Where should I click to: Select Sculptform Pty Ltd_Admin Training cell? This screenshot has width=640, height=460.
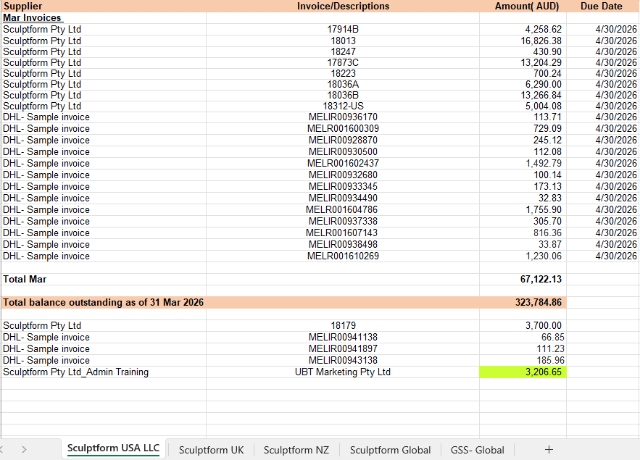point(104,372)
